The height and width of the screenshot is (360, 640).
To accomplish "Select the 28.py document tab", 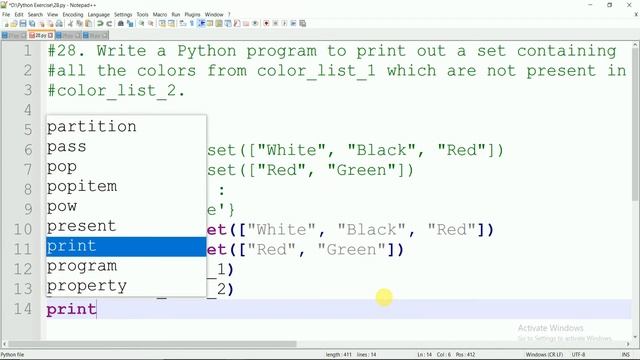I will pos(41,36).
